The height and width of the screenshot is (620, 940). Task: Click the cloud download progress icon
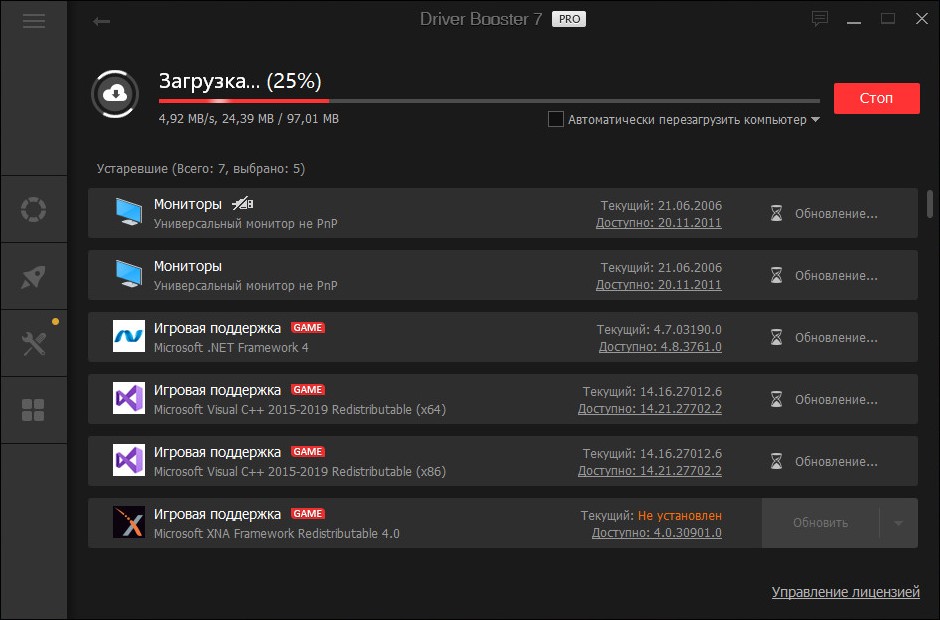click(x=117, y=95)
